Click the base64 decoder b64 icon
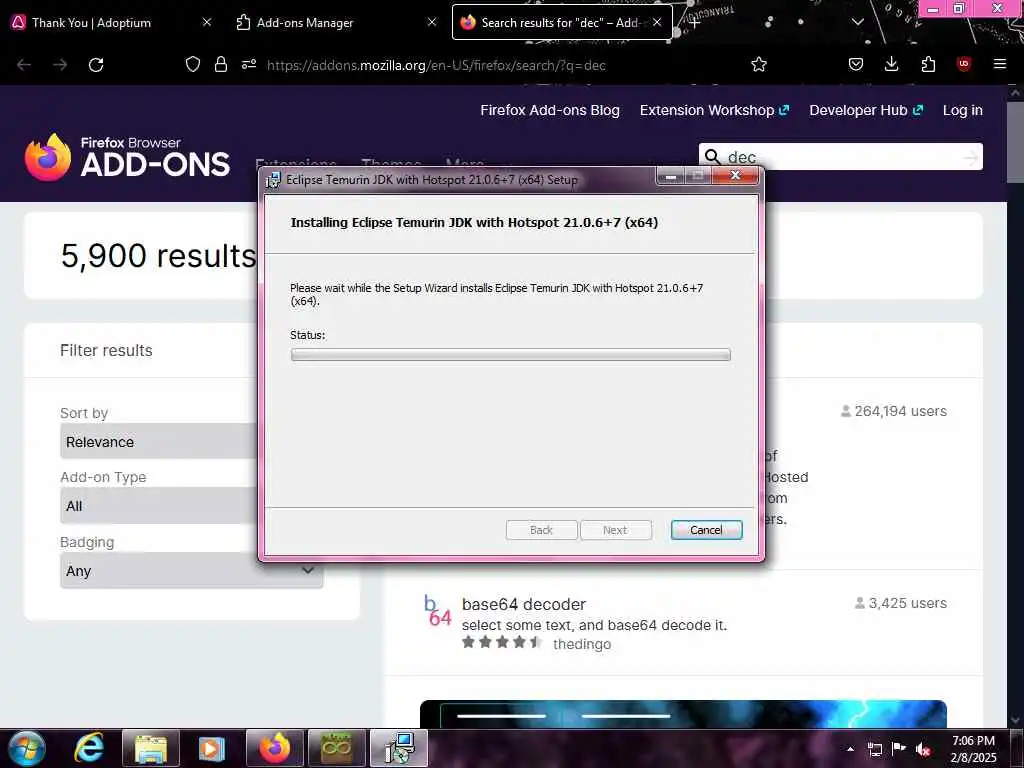This screenshot has height=768, width=1024. (x=437, y=611)
